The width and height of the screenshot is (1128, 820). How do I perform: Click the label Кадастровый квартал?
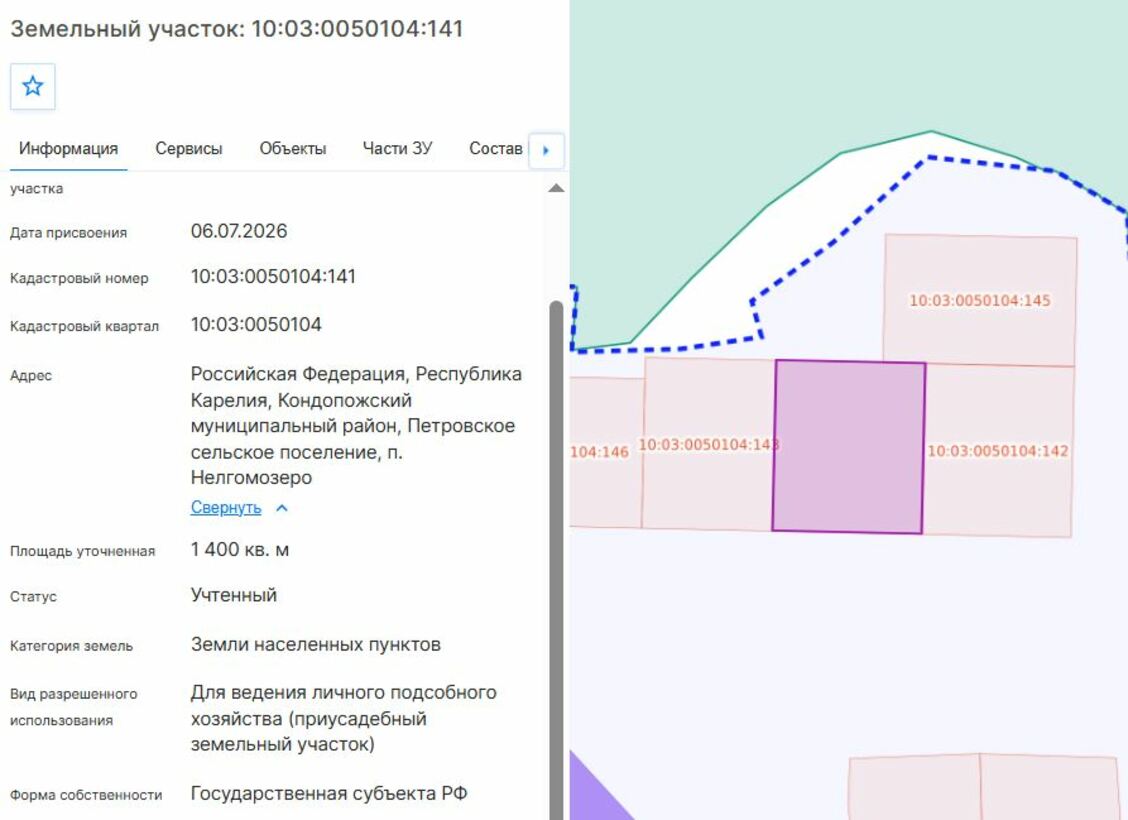tap(84, 327)
